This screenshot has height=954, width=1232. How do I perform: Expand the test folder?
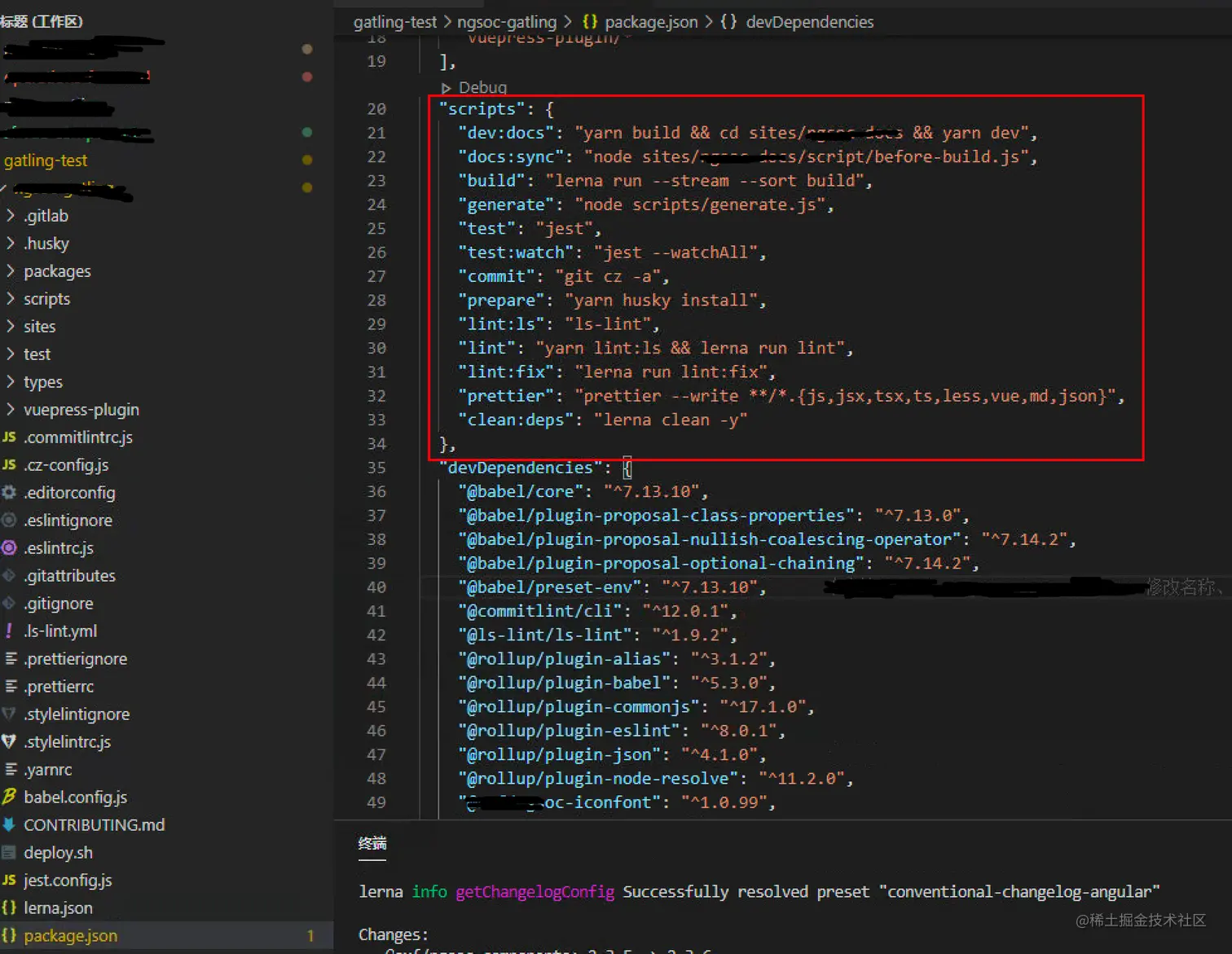tap(11, 354)
